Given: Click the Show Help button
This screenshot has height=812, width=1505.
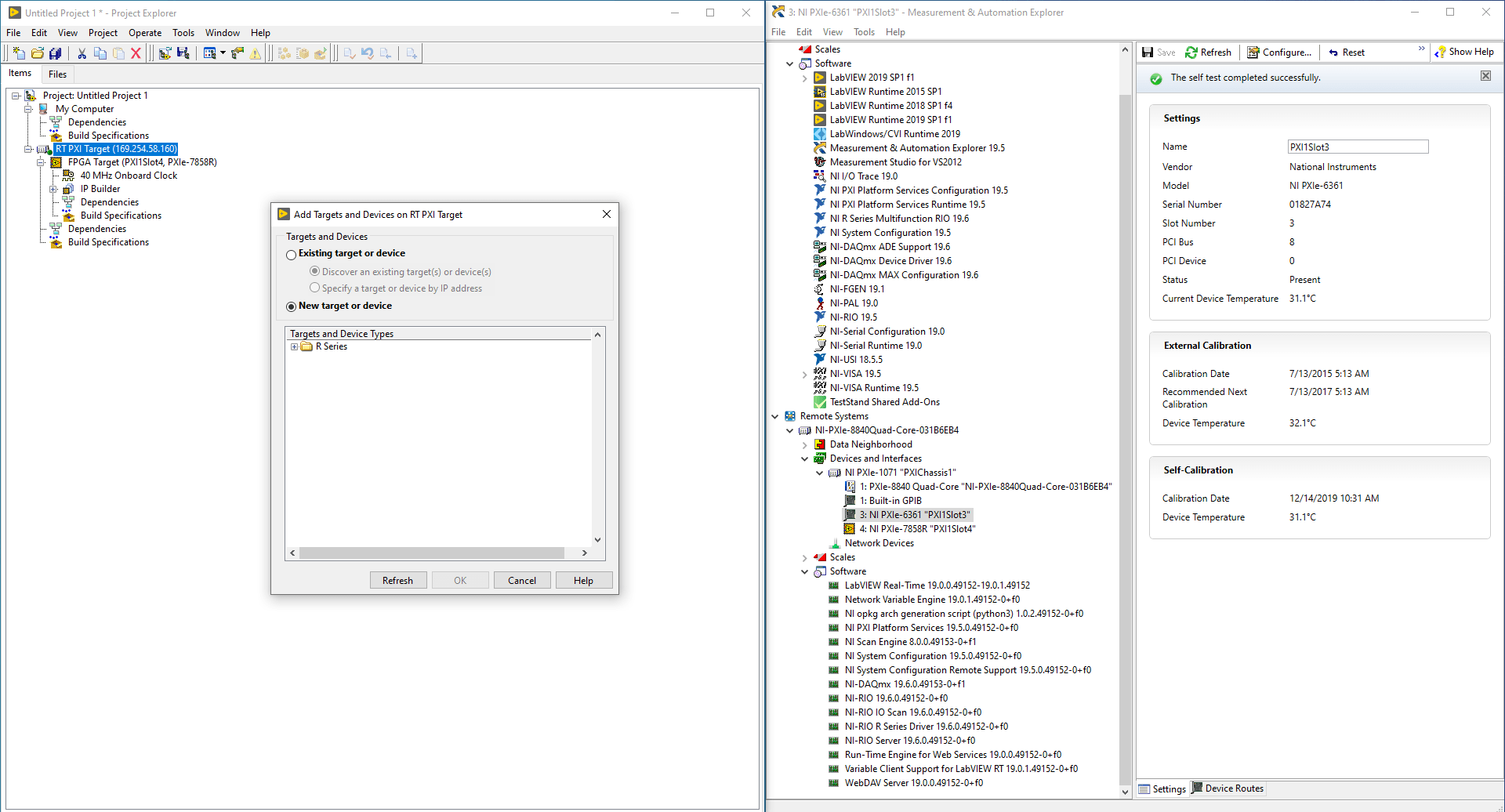Looking at the screenshot, I should [x=1464, y=52].
